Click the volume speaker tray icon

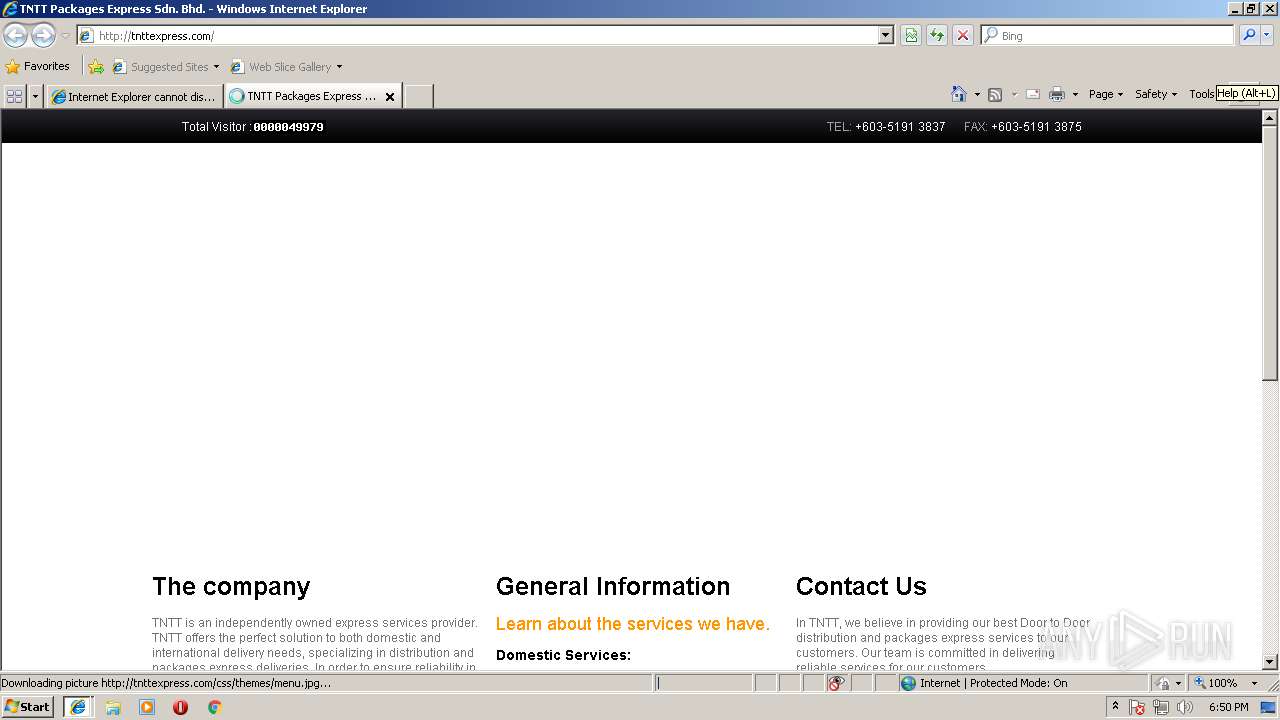1185,707
